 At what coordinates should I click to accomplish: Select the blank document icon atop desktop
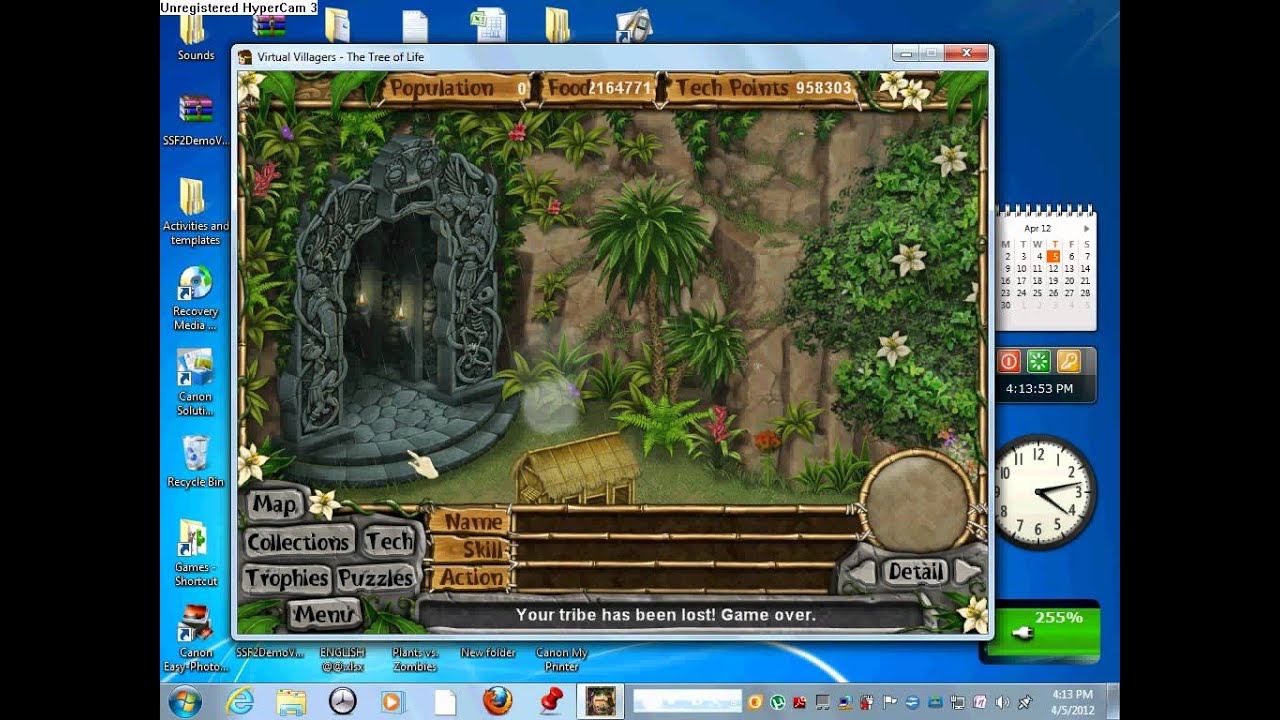click(414, 25)
